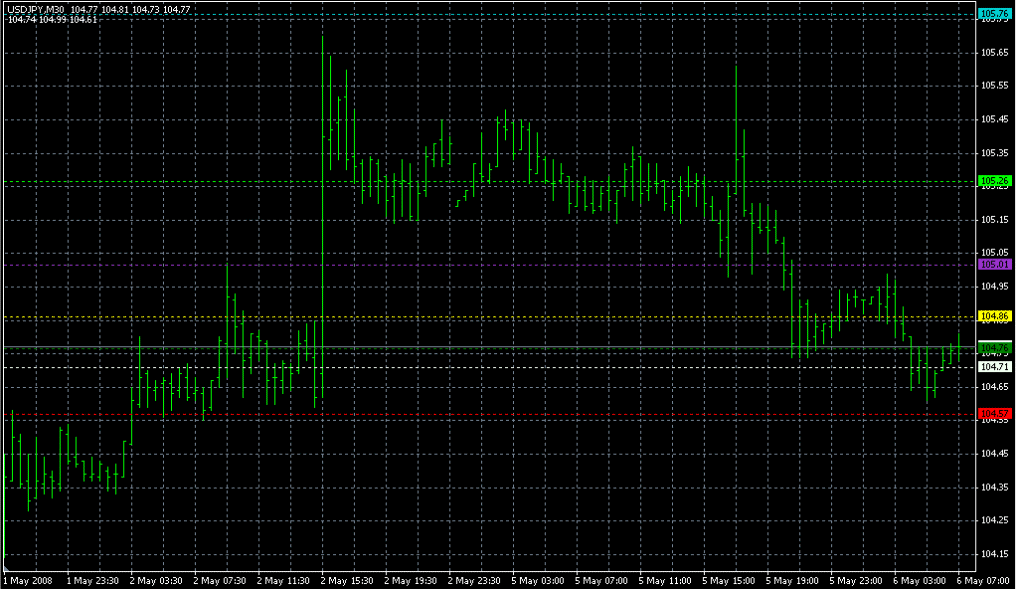
Task: Select the yellow 104.86 price label
Action: click(x=994, y=316)
